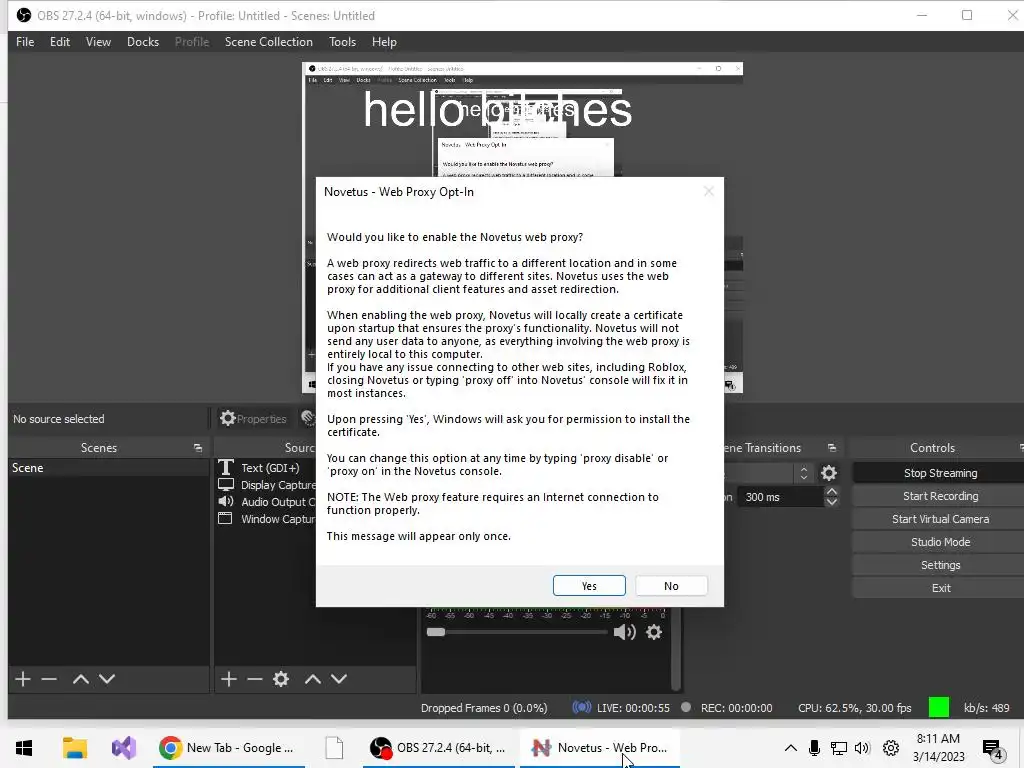Open the Edit menu in OBS
The height and width of the screenshot is (768, 1024).
60,42
